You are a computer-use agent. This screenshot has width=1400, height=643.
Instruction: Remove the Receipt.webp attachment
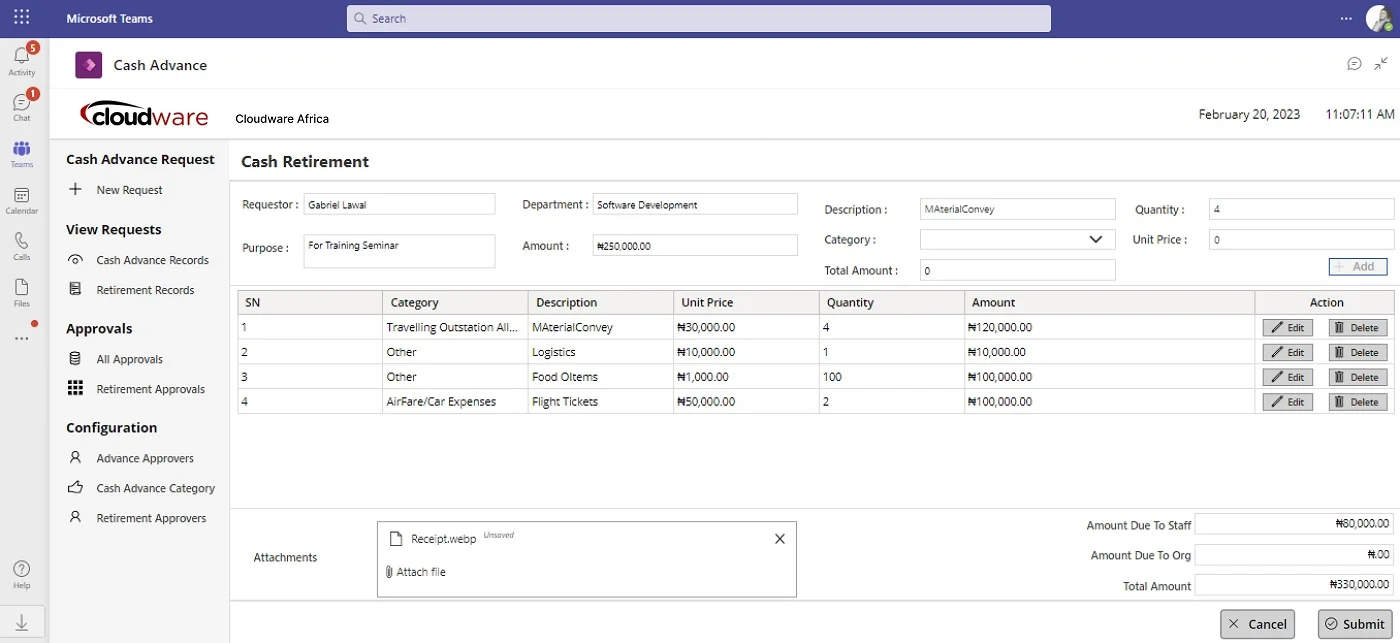pyautogui.click(x=780, y=539)
